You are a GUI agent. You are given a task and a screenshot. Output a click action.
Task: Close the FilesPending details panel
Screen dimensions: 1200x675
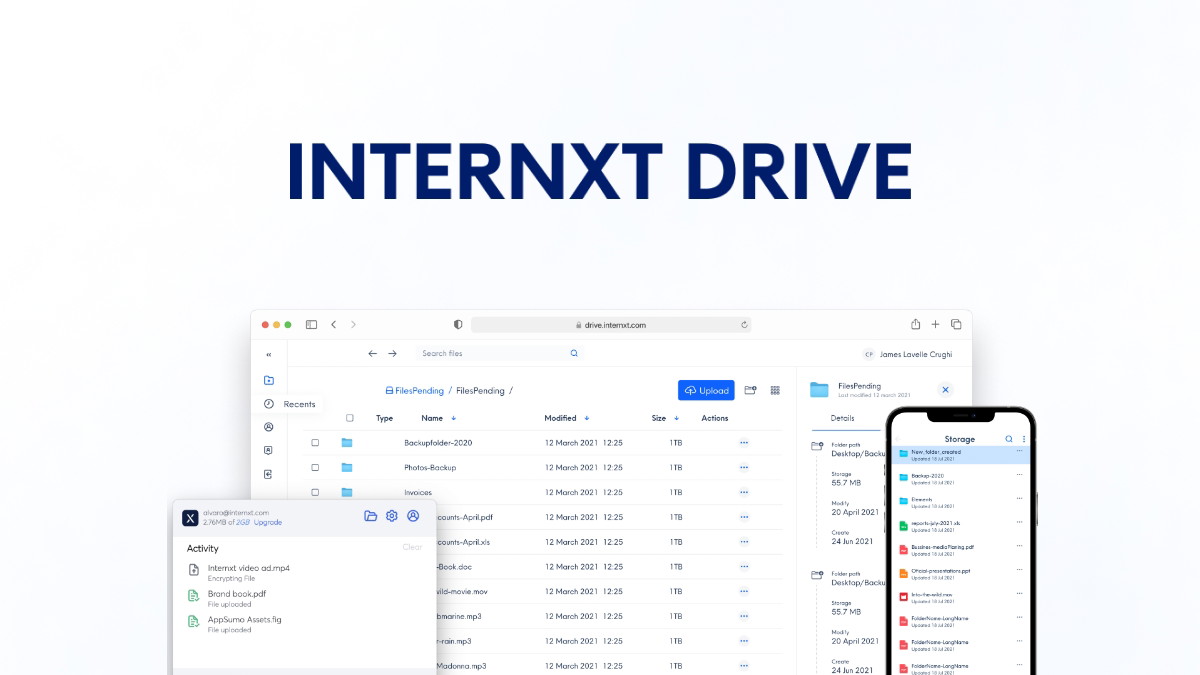(x=946, y=390)
